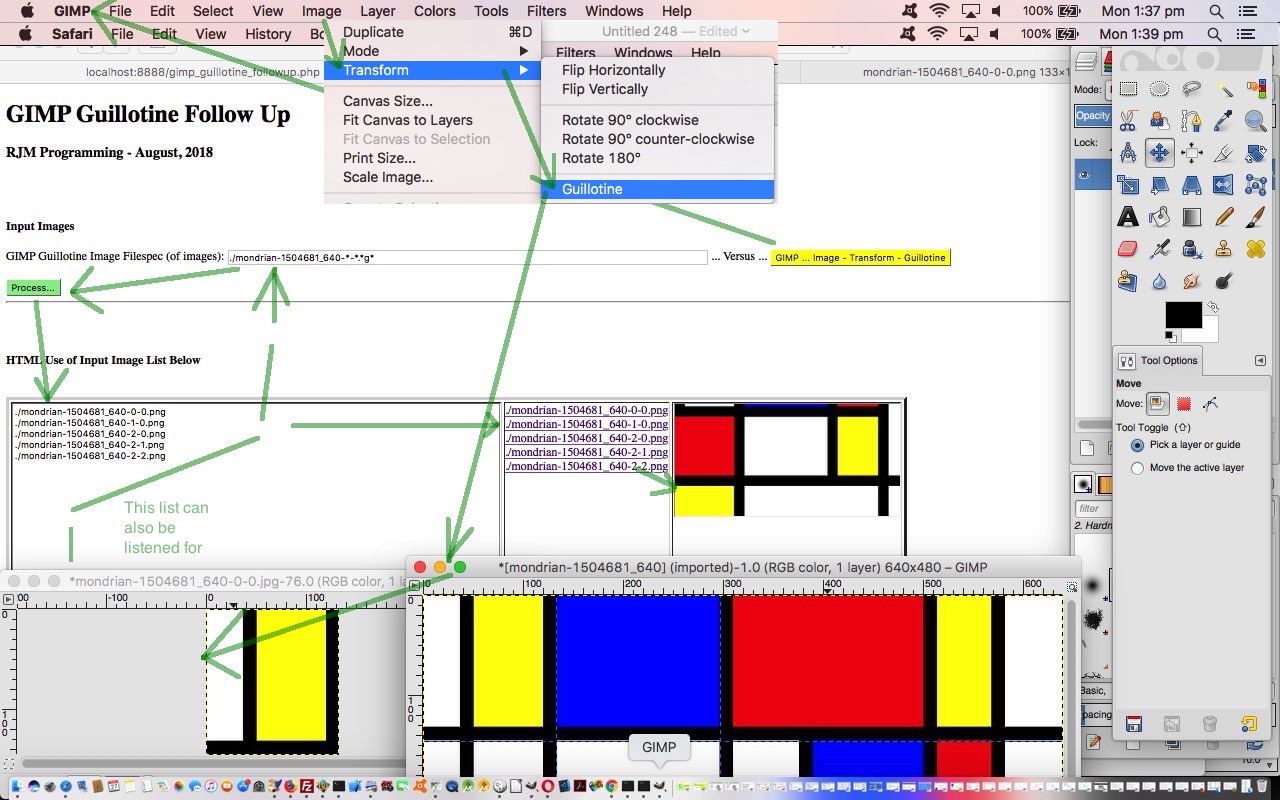Select the Scissors Select tool
Screen dimensions: 1280x800
click(x=1128, y=121)
